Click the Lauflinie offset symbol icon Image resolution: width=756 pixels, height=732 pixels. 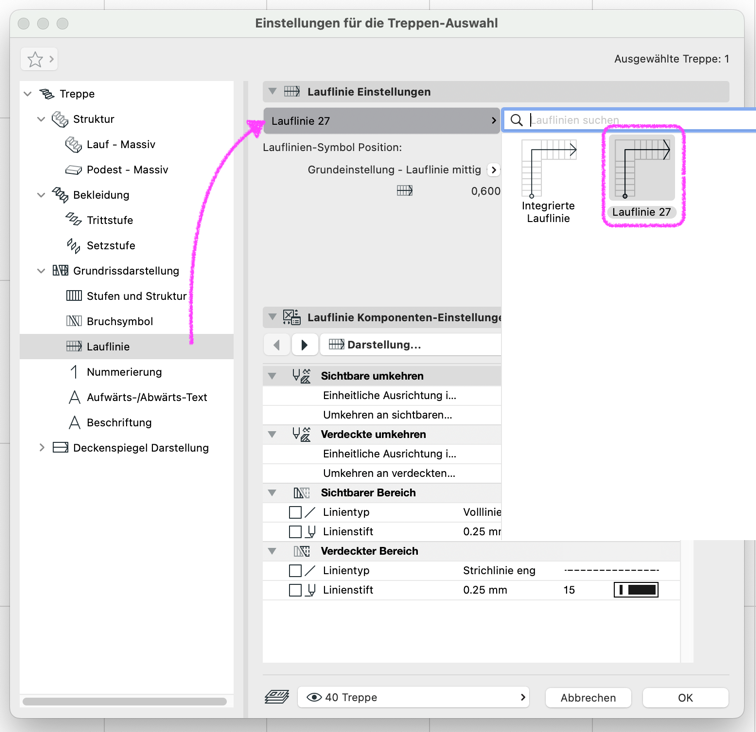click(x=405, y=191)
